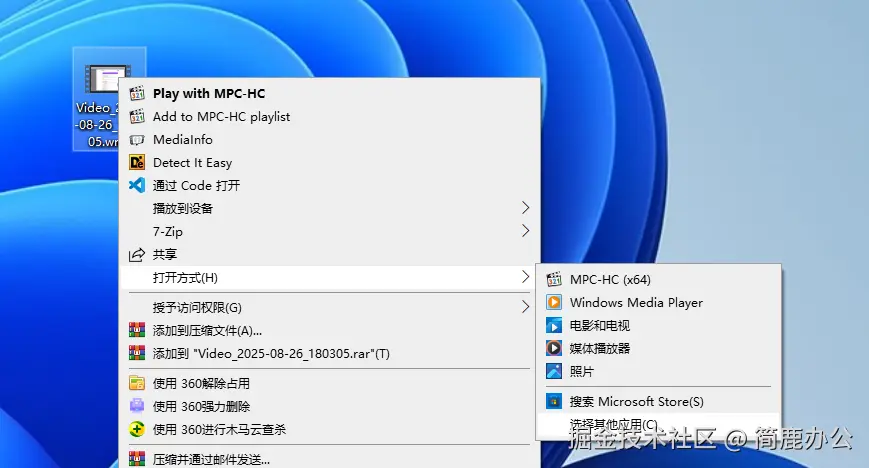Expand the 授予访问权限(G) submenu arrow
869x468 pixels.
(525, 307)
